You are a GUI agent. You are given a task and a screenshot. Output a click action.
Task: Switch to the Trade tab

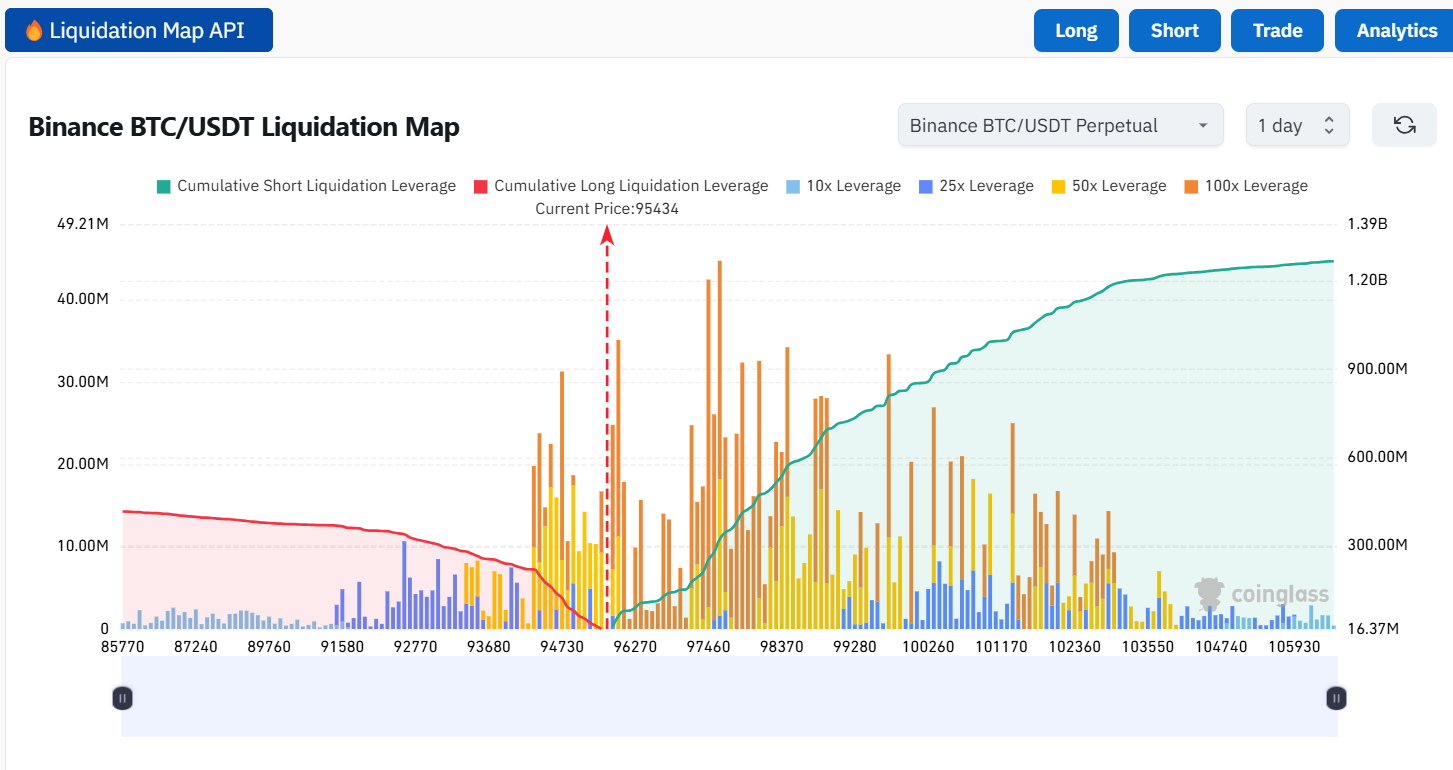tap(1278, 30)
